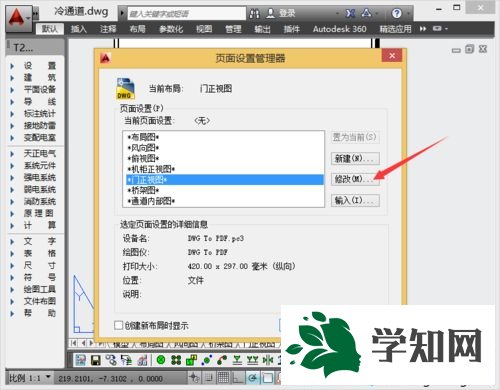Click the double green funnel symbol icon
The image size is (500, 390).
click(x=252, y=360)
